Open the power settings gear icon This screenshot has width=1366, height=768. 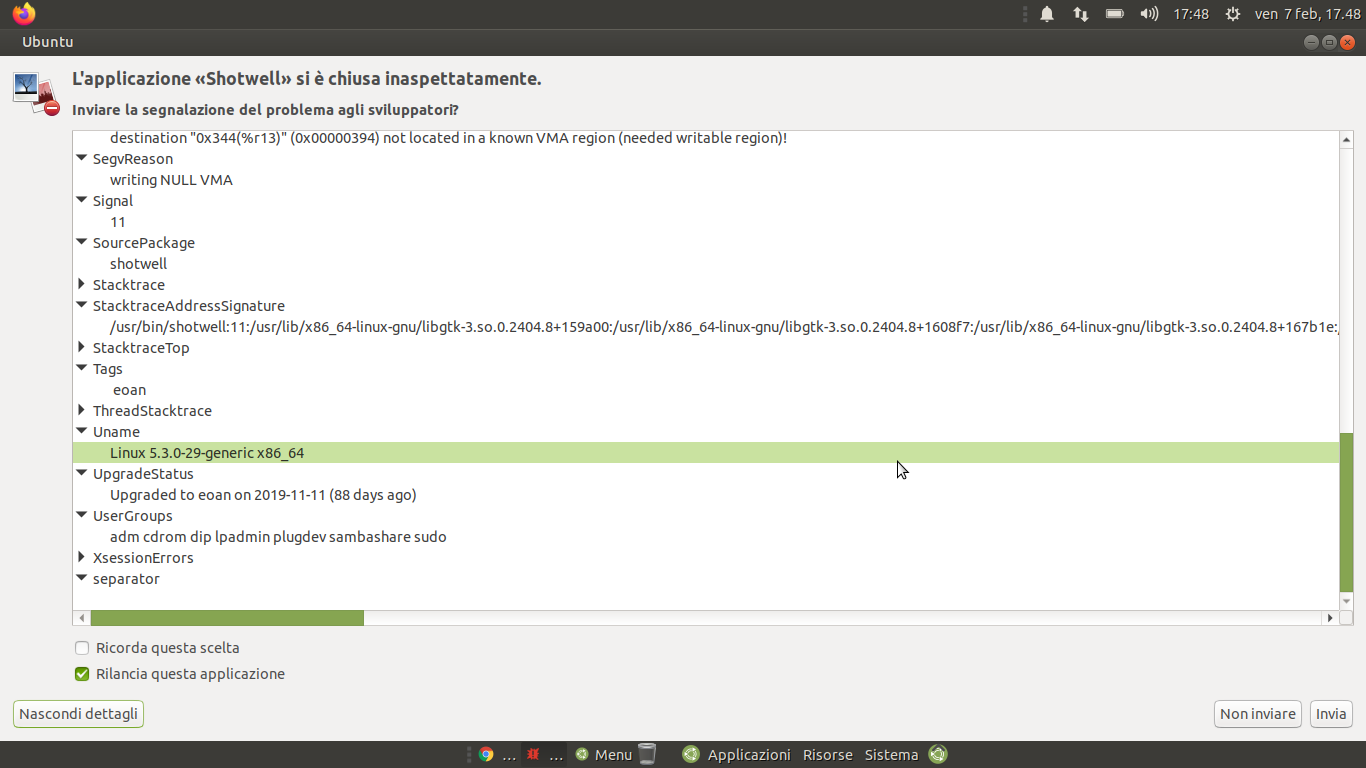1233,14
